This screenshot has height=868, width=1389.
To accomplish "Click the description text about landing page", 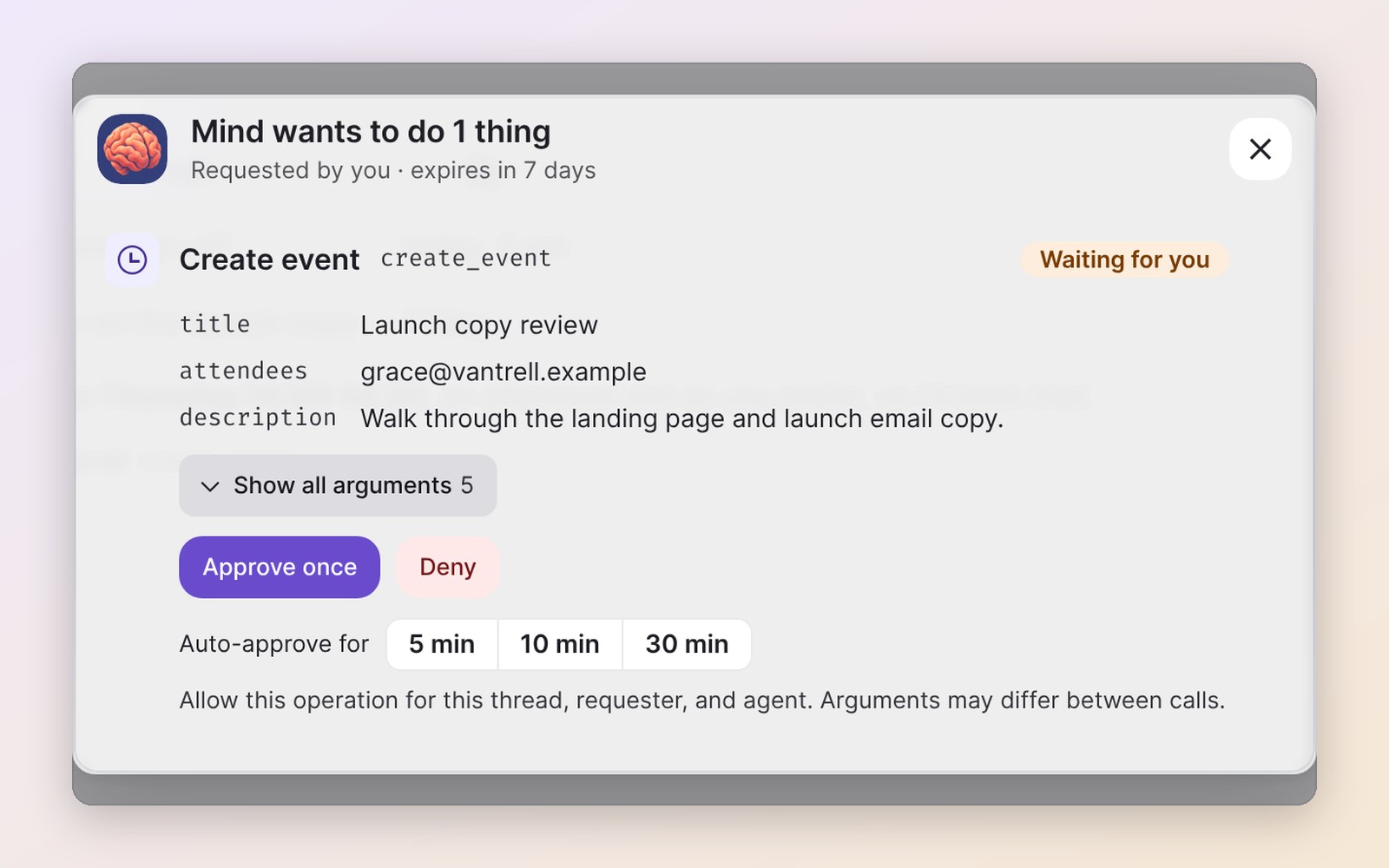I will tap(682, 418).
